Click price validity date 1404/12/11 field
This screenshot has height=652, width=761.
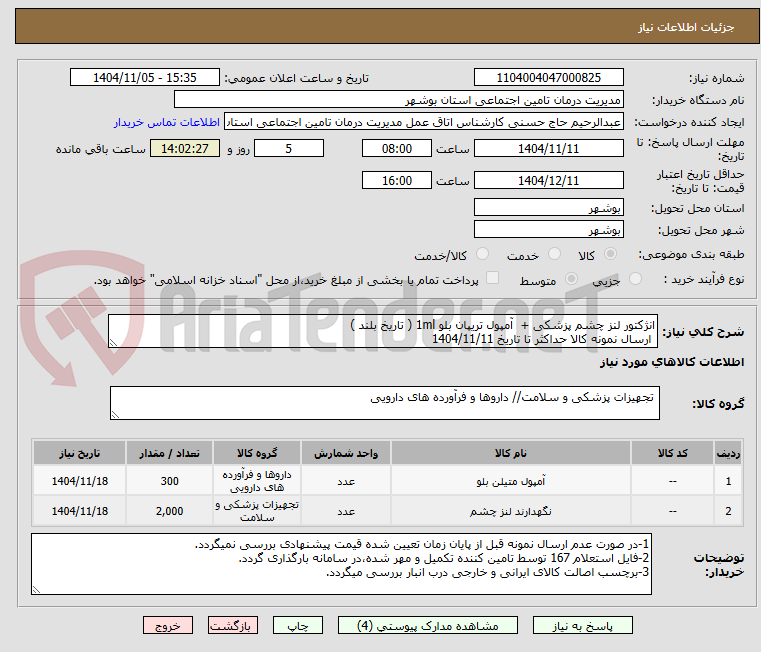[548, 181]
